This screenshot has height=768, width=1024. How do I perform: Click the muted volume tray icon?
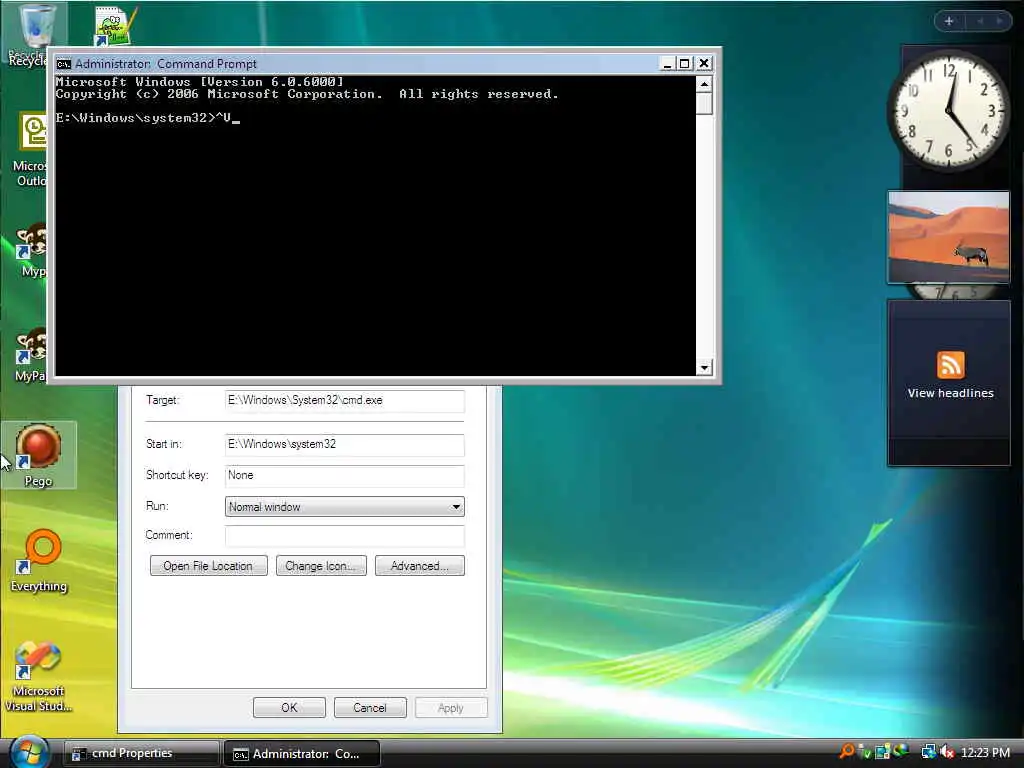click(947, 752)
